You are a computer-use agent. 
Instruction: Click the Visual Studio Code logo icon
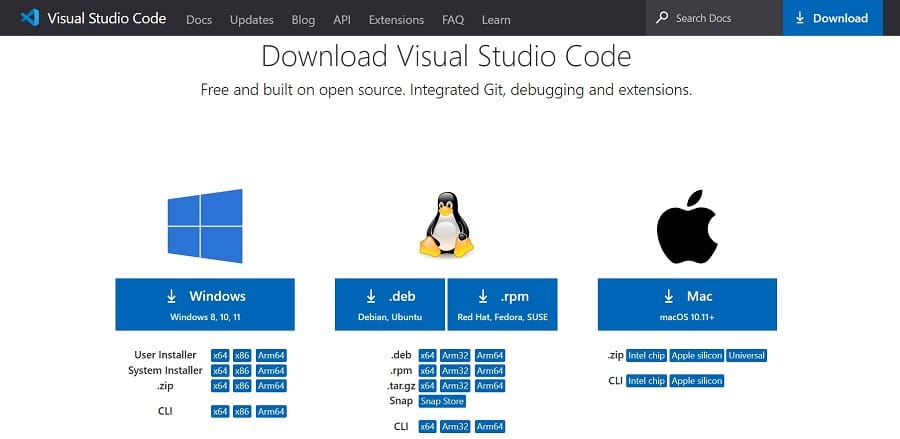(x=30, y=18)
